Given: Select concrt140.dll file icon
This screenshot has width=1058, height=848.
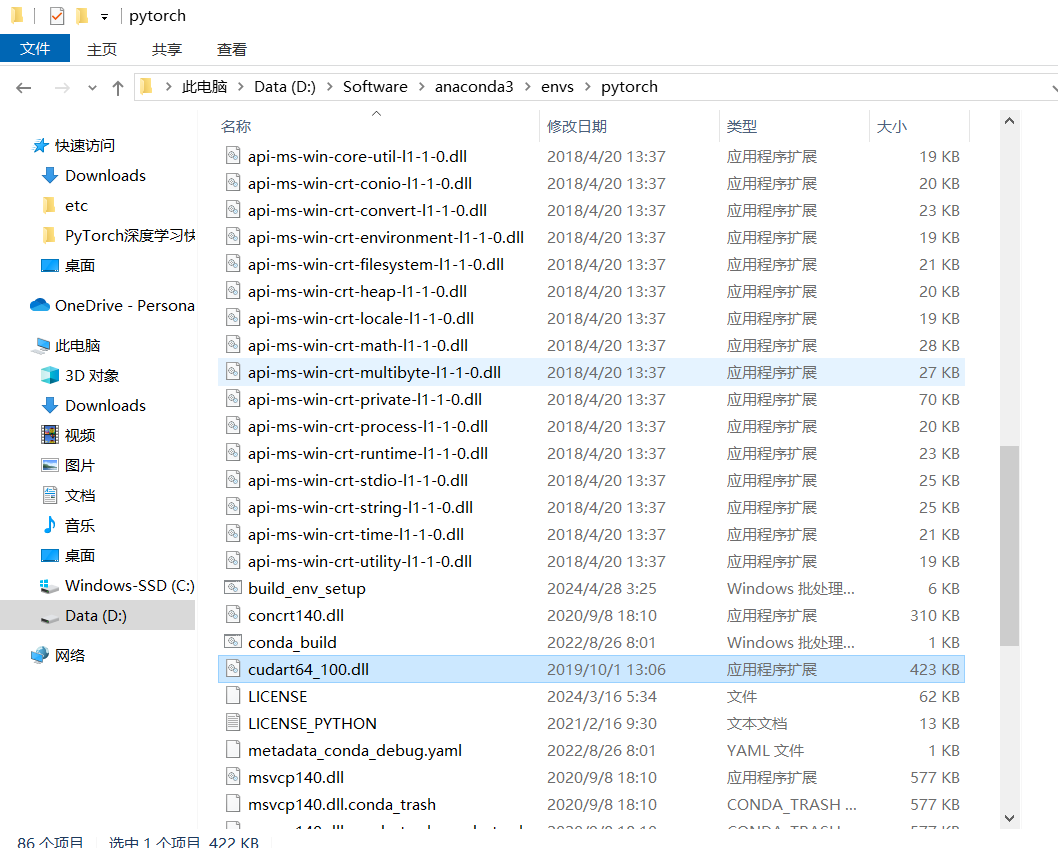Looking at the screenshot, I should click(233, 615).
